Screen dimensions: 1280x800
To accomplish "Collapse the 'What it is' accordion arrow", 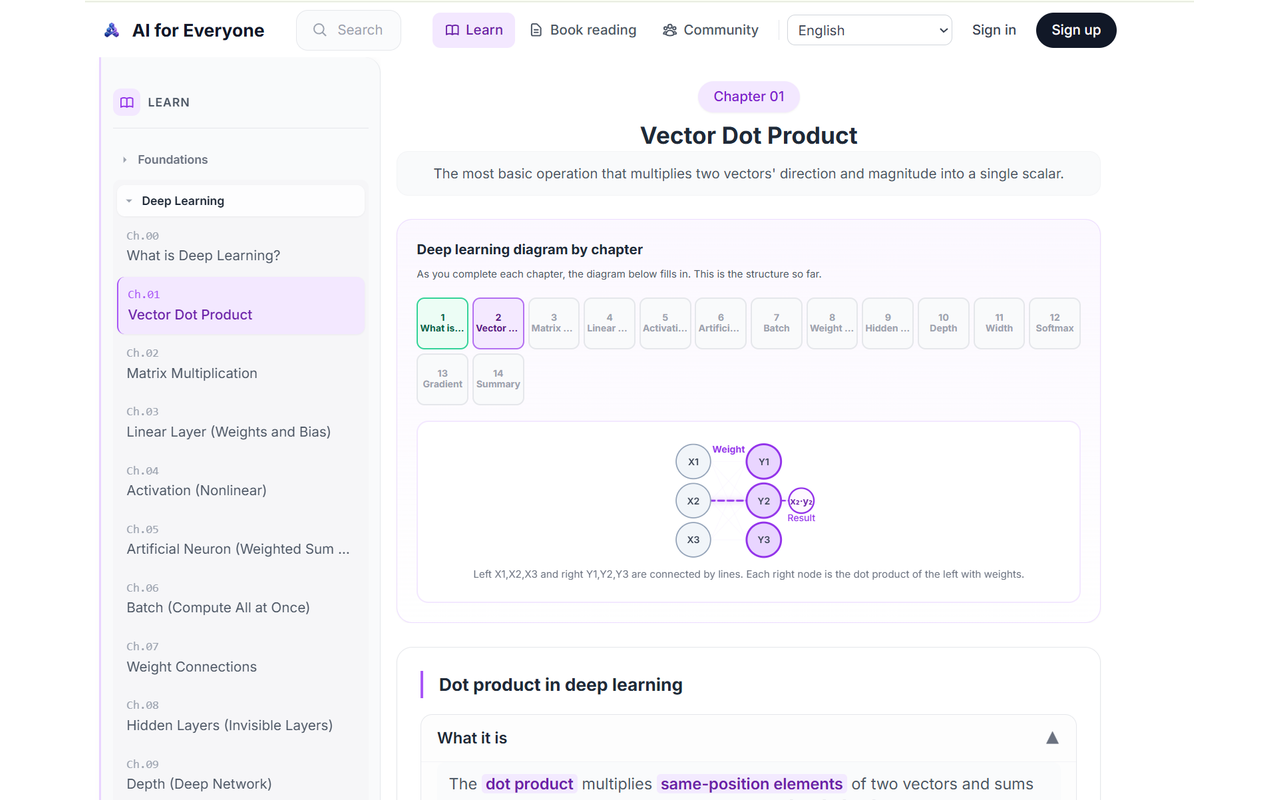I will pyautogui.click(x=1052, y=738).
